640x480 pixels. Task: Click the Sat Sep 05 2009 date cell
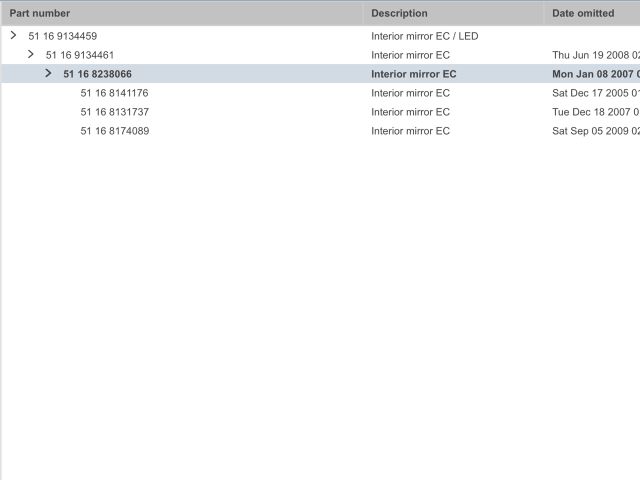pos(595,131)
